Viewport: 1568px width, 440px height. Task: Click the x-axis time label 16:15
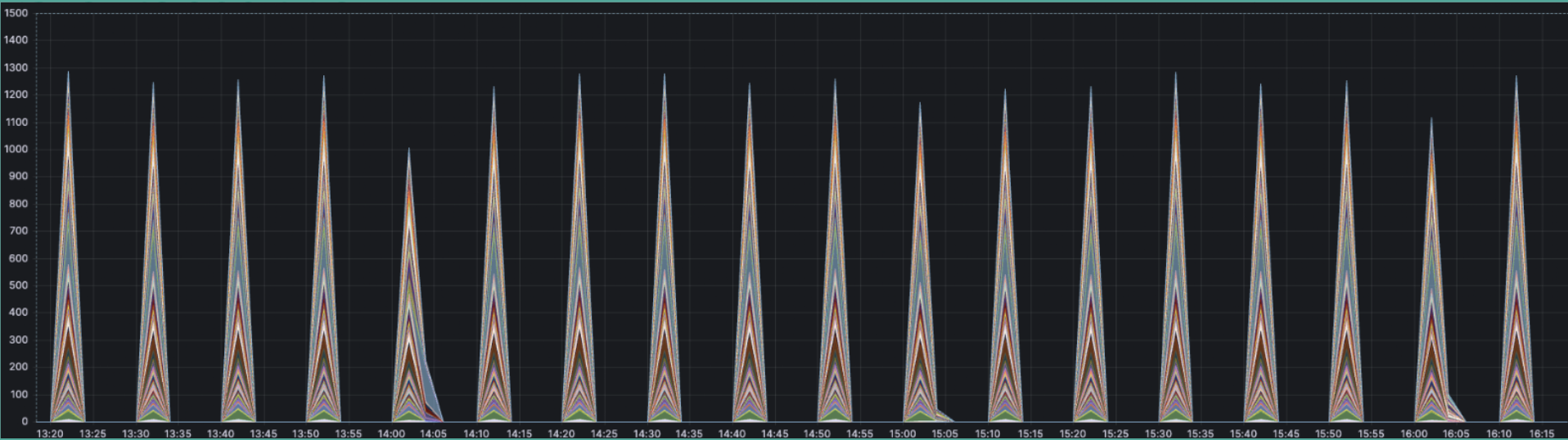[1541, 433]
